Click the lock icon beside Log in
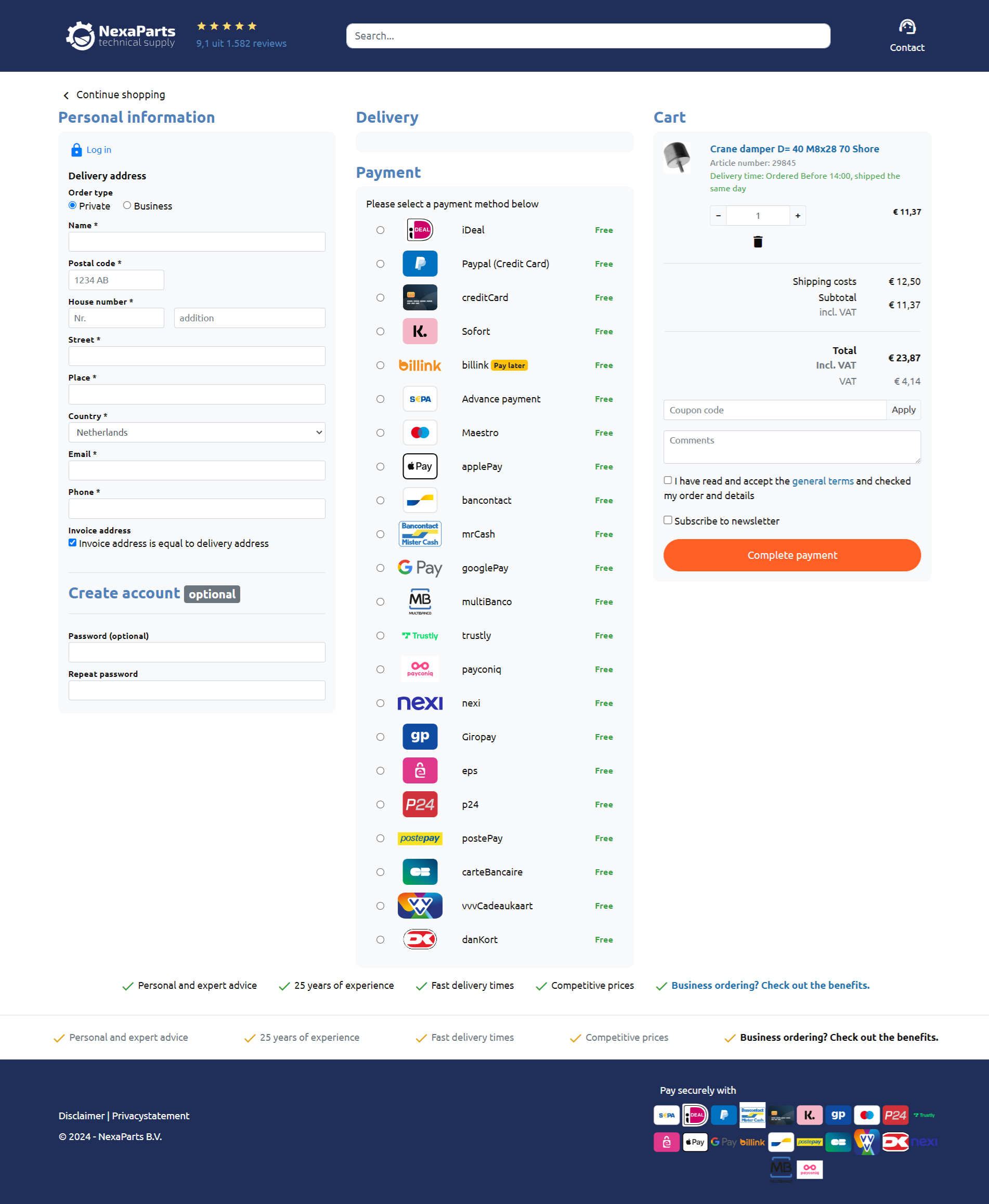Screen dimensions: 989x1204 pos(76,150)
